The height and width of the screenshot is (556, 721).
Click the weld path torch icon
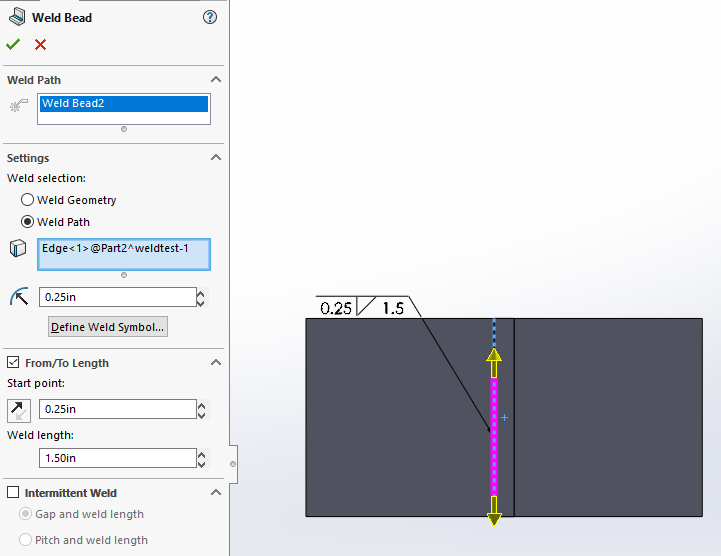(18, 105)
